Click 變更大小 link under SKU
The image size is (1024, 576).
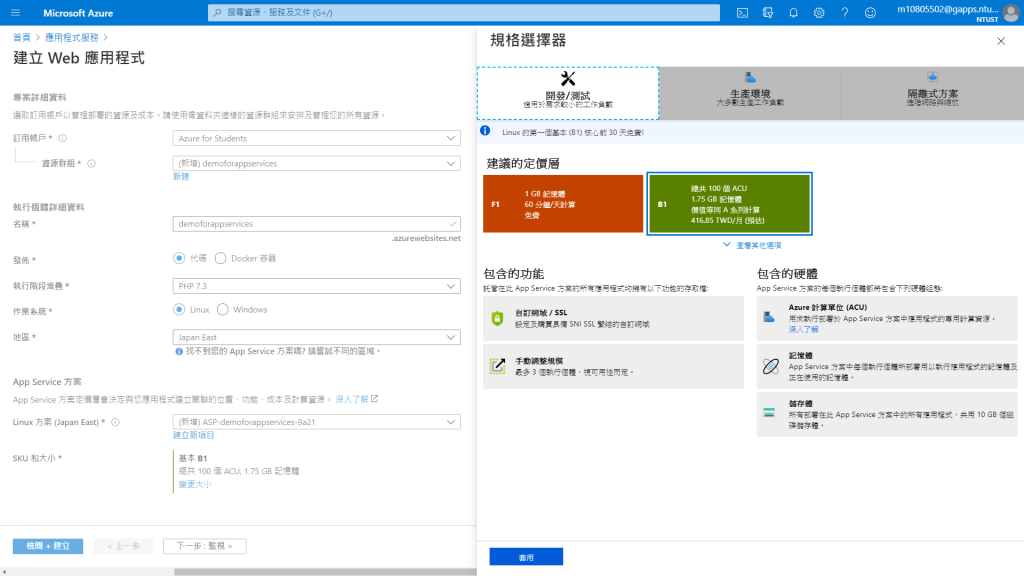[195, 485]
